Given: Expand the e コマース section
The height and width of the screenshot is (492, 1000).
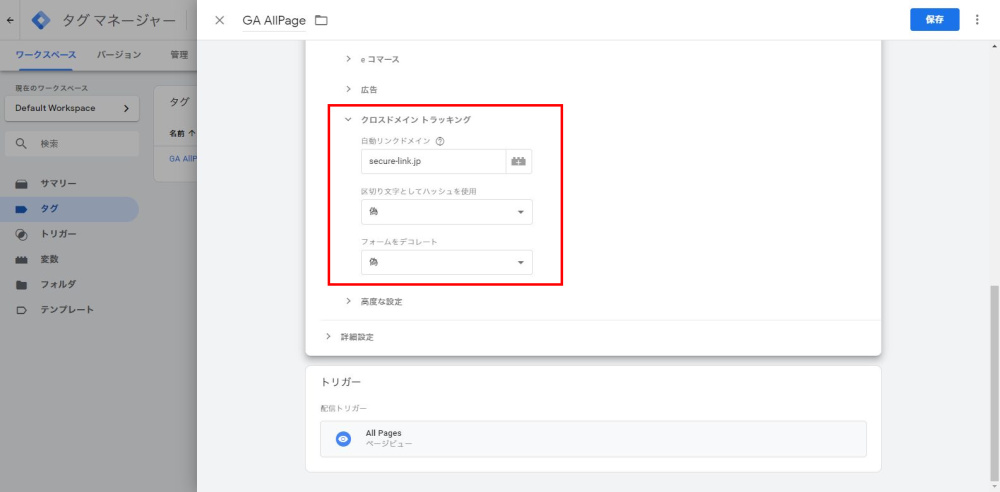Looking at the screenshot, I should pyautogui.click(x=348, y=59).
